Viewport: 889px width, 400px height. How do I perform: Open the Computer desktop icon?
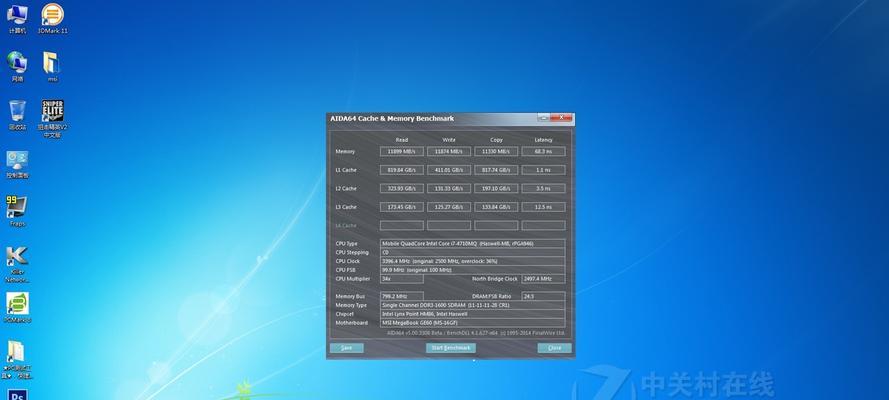click(x=17, y=18)
